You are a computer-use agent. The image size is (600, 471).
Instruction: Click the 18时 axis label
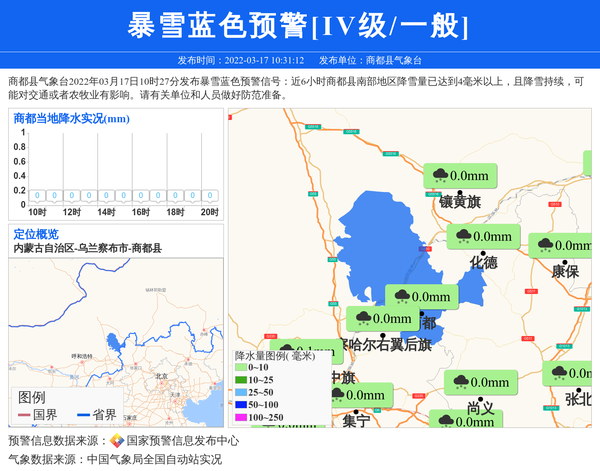tap(175, 212)
